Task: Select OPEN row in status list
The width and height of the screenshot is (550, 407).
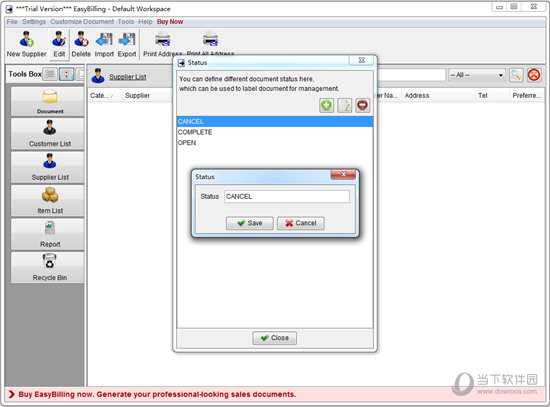Action: pos(275,143)
